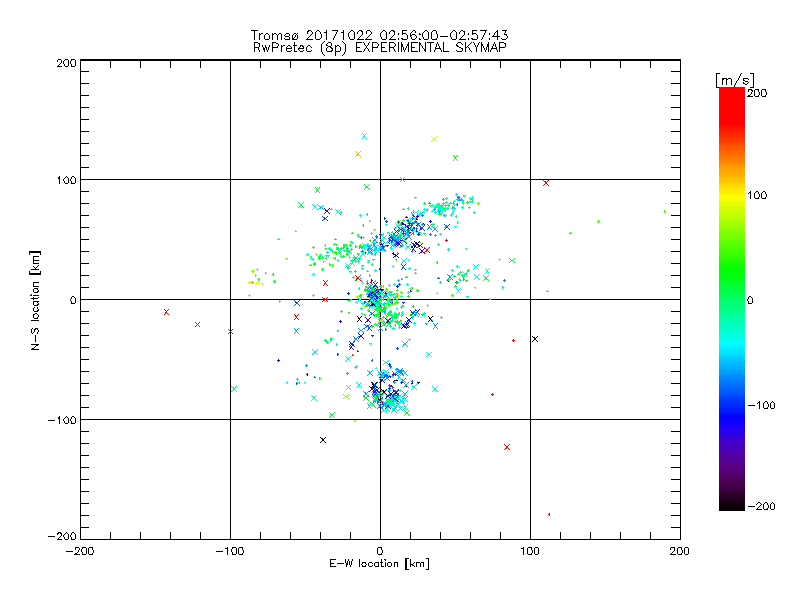The height and width of the screenshot is (600, 800).
Task: Click the black X marker below the -100 km gridline
Action: (322, 440)
